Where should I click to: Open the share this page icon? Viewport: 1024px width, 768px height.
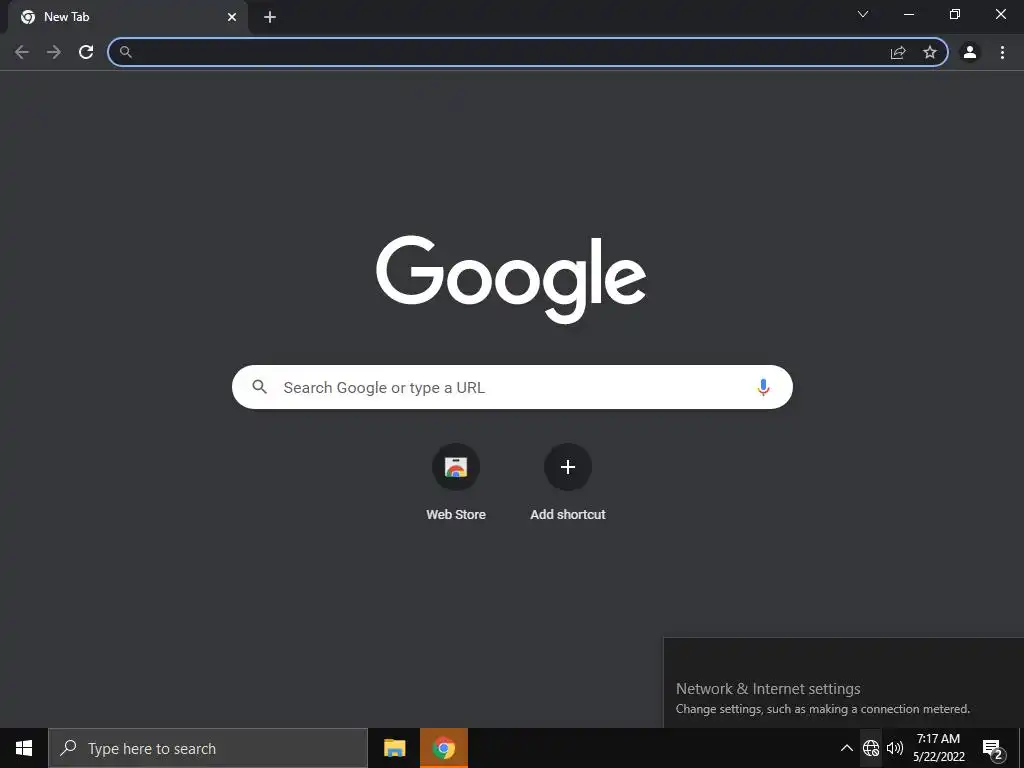(x=898, y=52)
